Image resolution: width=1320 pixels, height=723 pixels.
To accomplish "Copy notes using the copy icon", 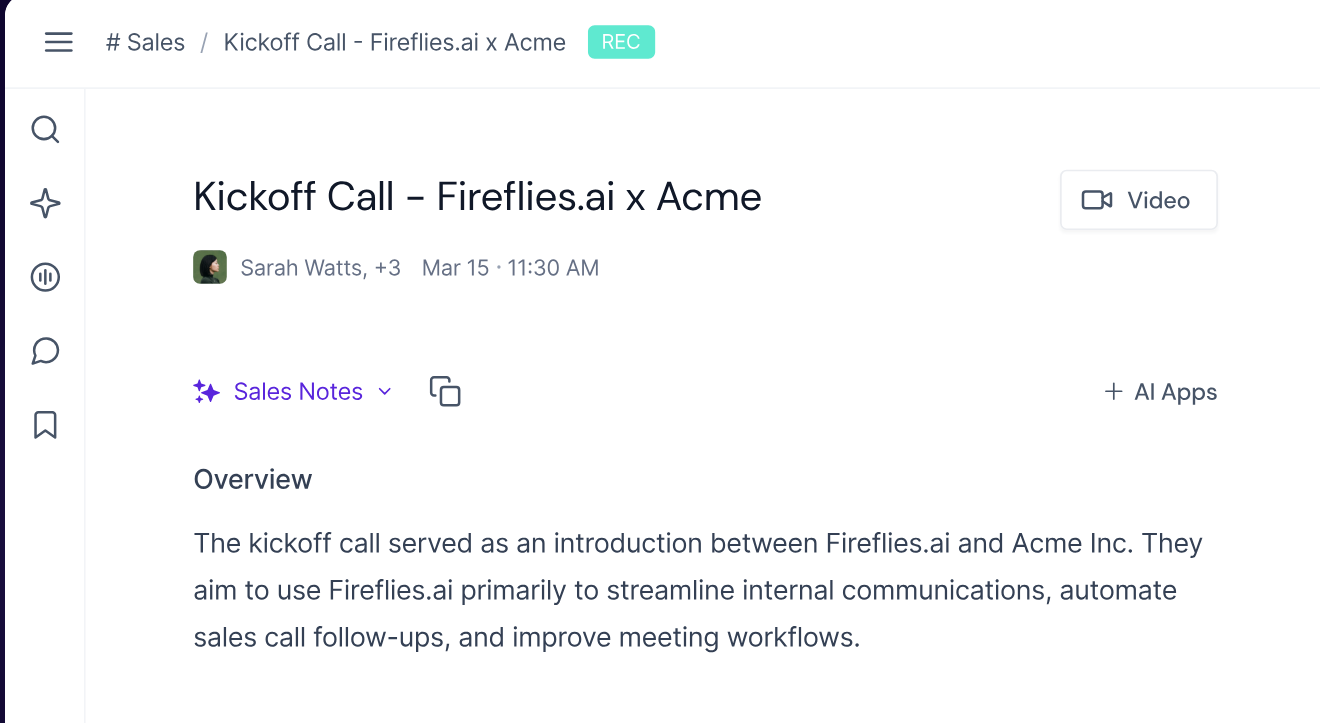I will tap(445, 391).
